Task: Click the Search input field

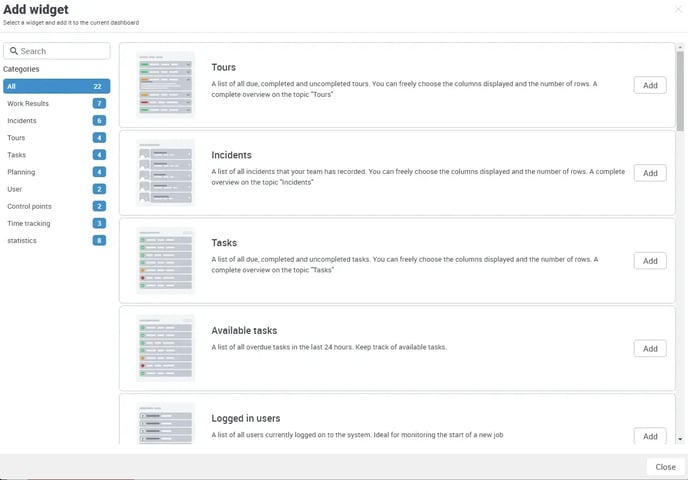Action: (x=57, y=51)
